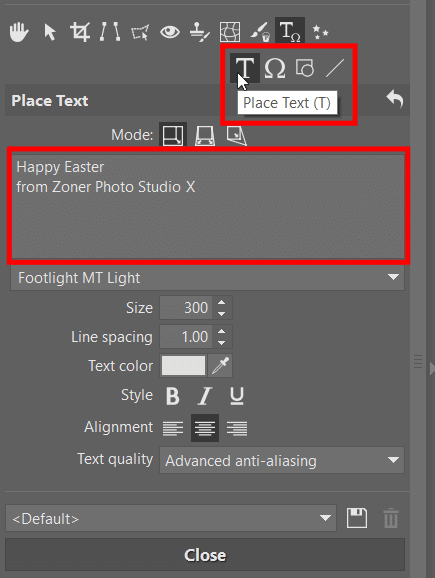The height and width of the screenshot is (578, 435).
Task: Click the panel splitter grip handle
Action: click(x=418, y=362)
